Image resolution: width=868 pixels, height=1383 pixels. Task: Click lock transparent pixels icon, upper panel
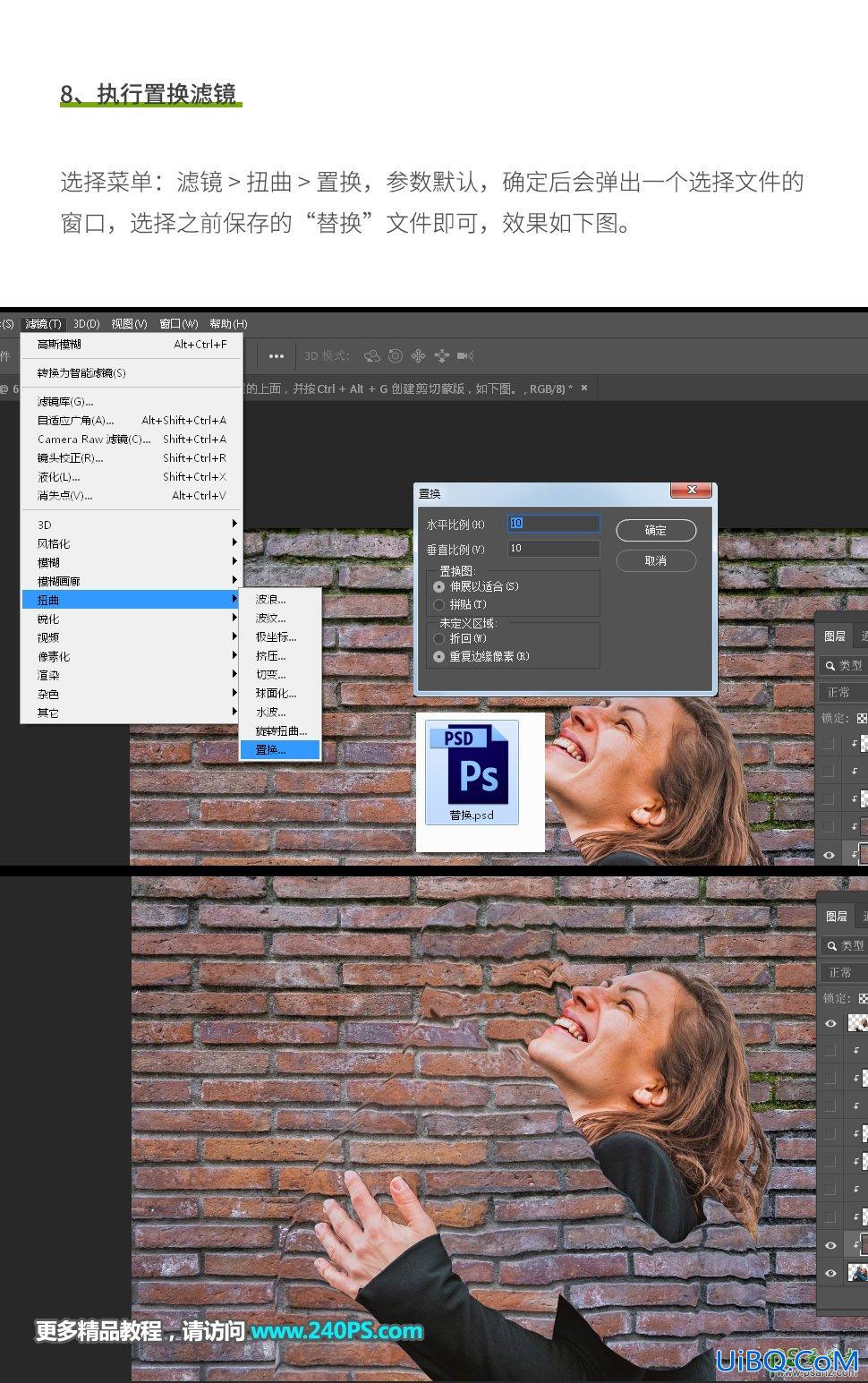(x=862, y=718)
